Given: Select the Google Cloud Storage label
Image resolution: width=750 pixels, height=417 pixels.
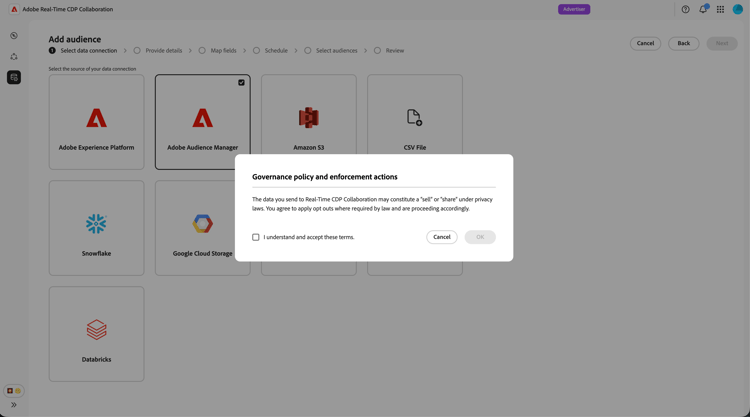Looking at the screenshot, I should (x=202, y=253).
